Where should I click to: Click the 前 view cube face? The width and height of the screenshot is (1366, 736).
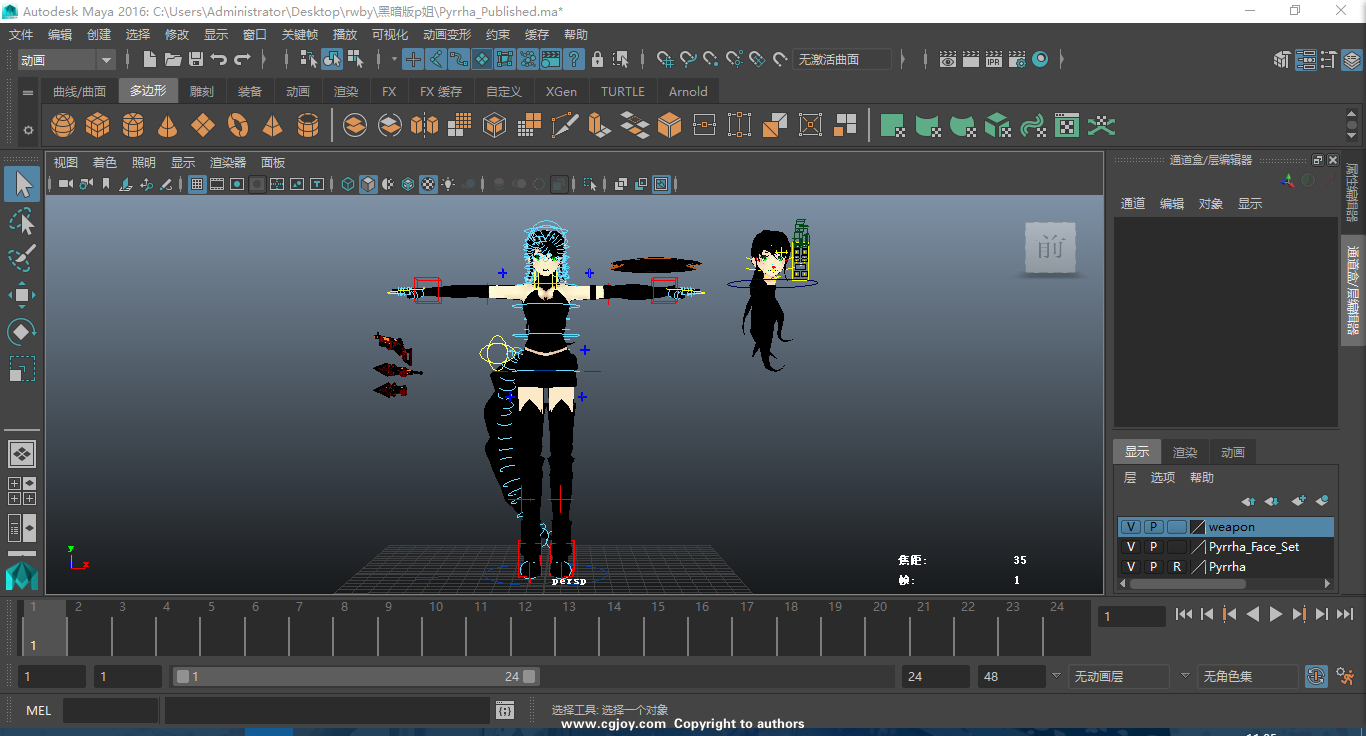tap(1050, 247)
